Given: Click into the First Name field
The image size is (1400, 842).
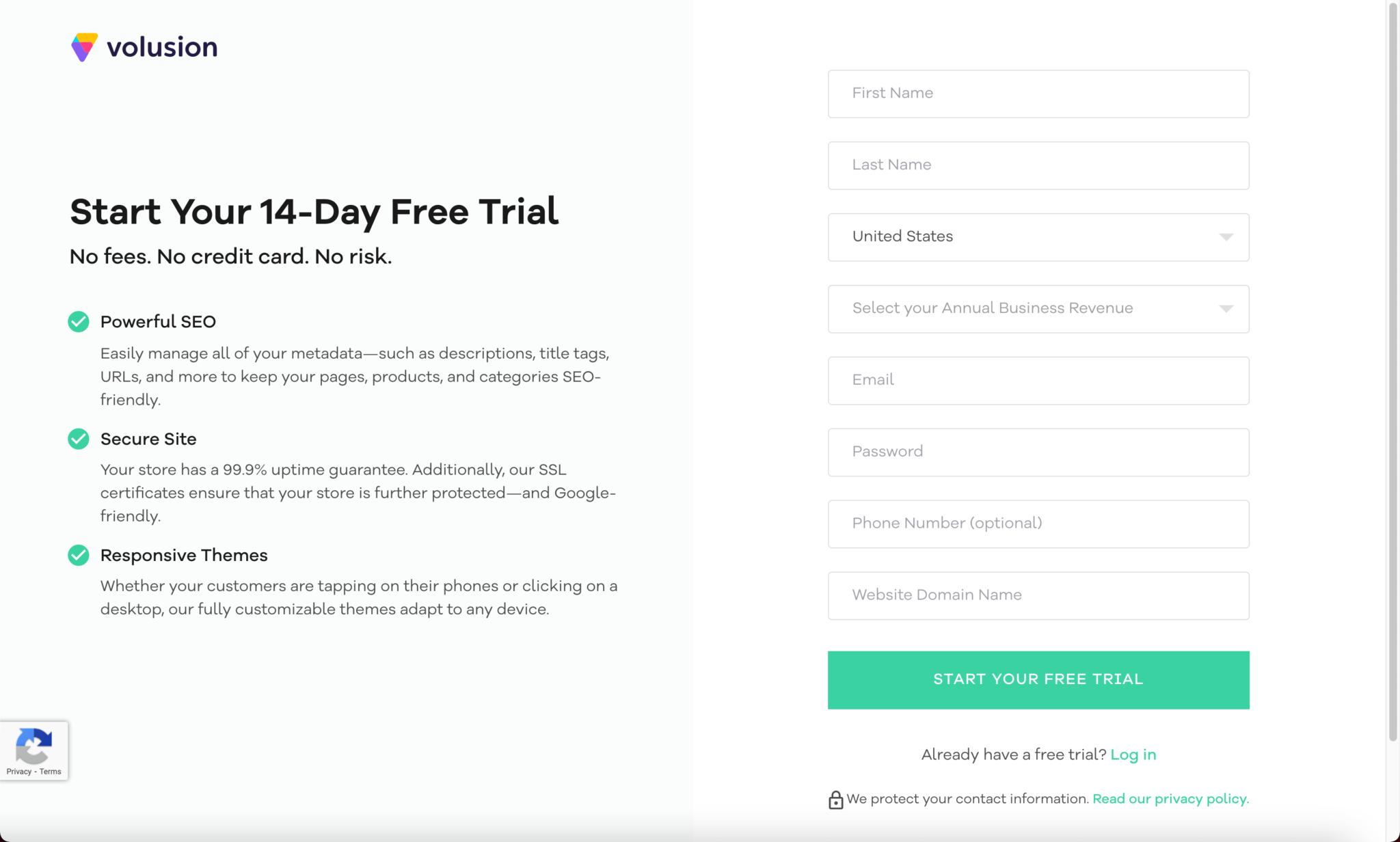Looking at the screenshot, I should 1038,94.
